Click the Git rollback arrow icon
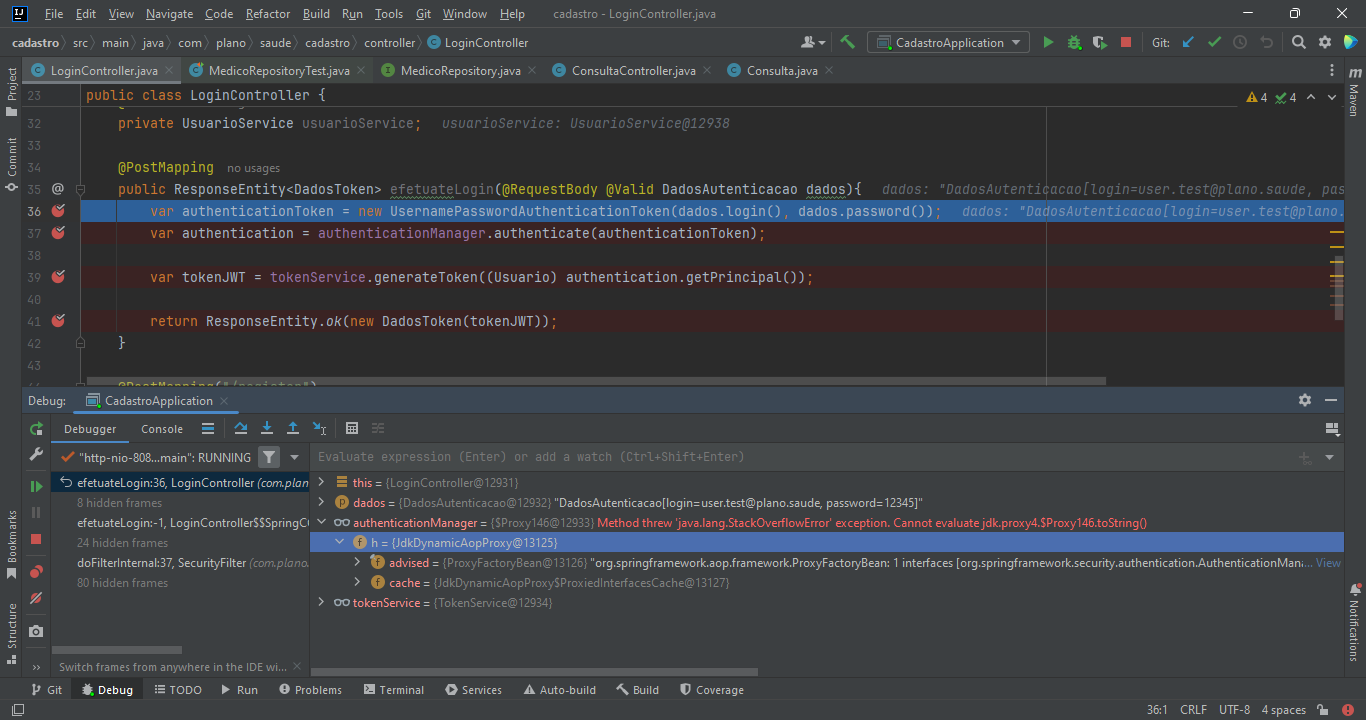The width and height of the screenshot is (1366, 720). coord(1266,42)
